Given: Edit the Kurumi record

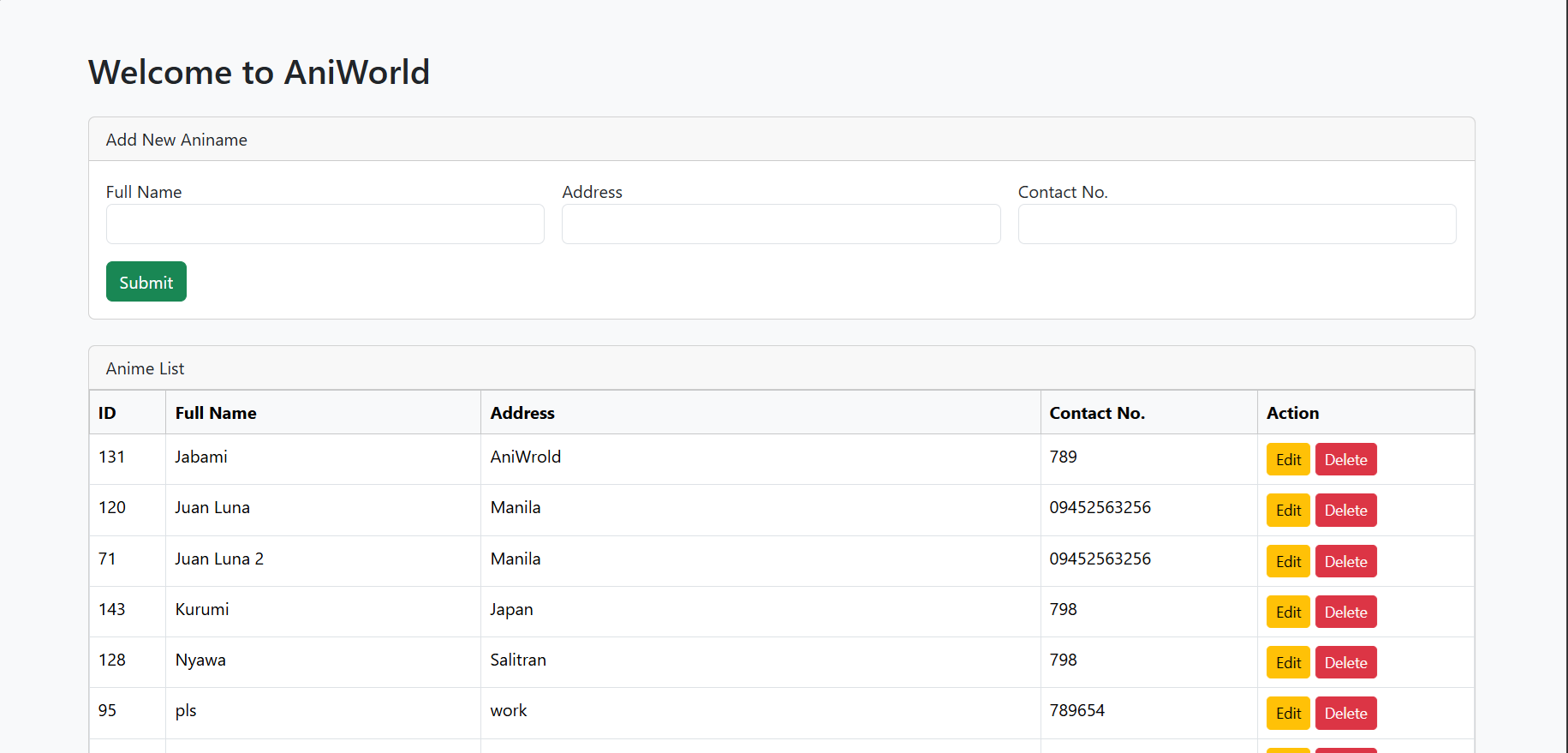Looking at the screenshot, I should coord(1287,612).
